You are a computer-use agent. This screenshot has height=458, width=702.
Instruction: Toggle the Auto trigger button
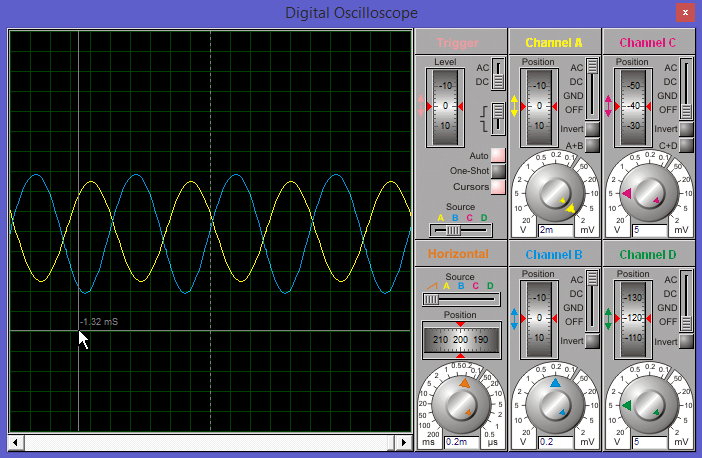(497, 156)
